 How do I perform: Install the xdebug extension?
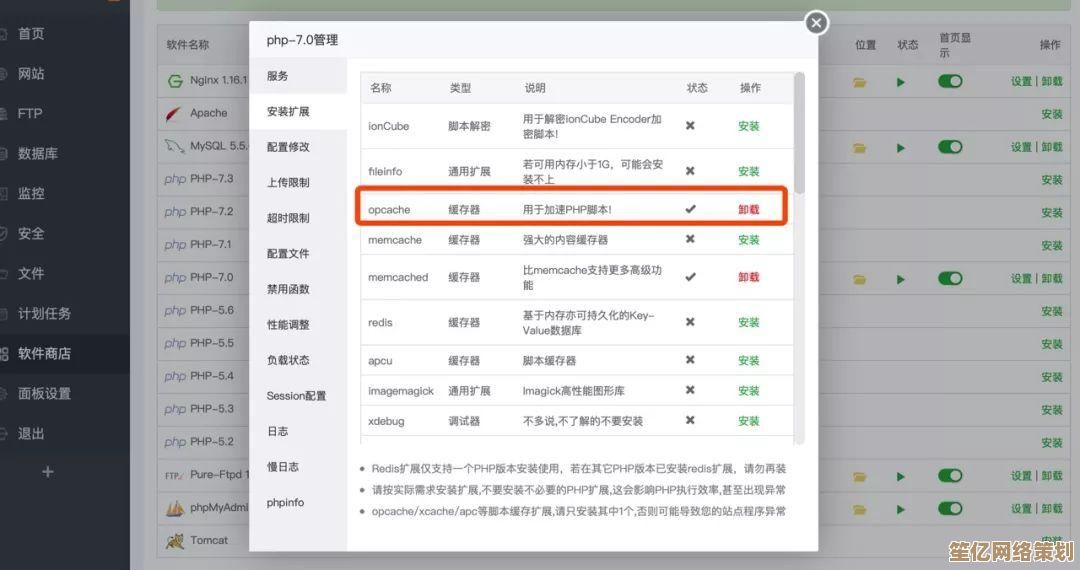pyautogui.click(x=749, y=421)
